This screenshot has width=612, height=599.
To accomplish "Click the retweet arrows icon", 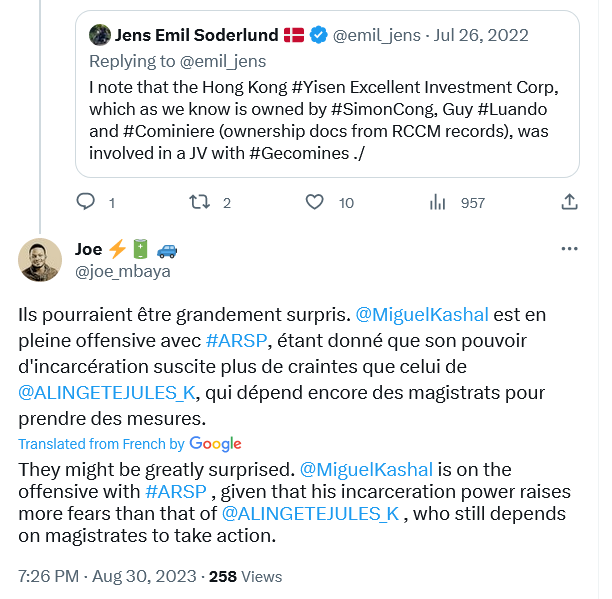I will click(199, 202).
